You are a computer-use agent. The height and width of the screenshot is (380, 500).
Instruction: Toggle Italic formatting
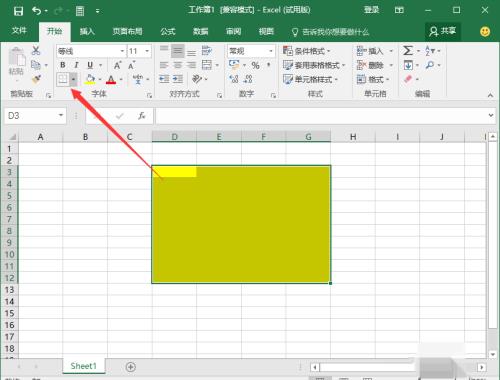[x=76, y=65]
